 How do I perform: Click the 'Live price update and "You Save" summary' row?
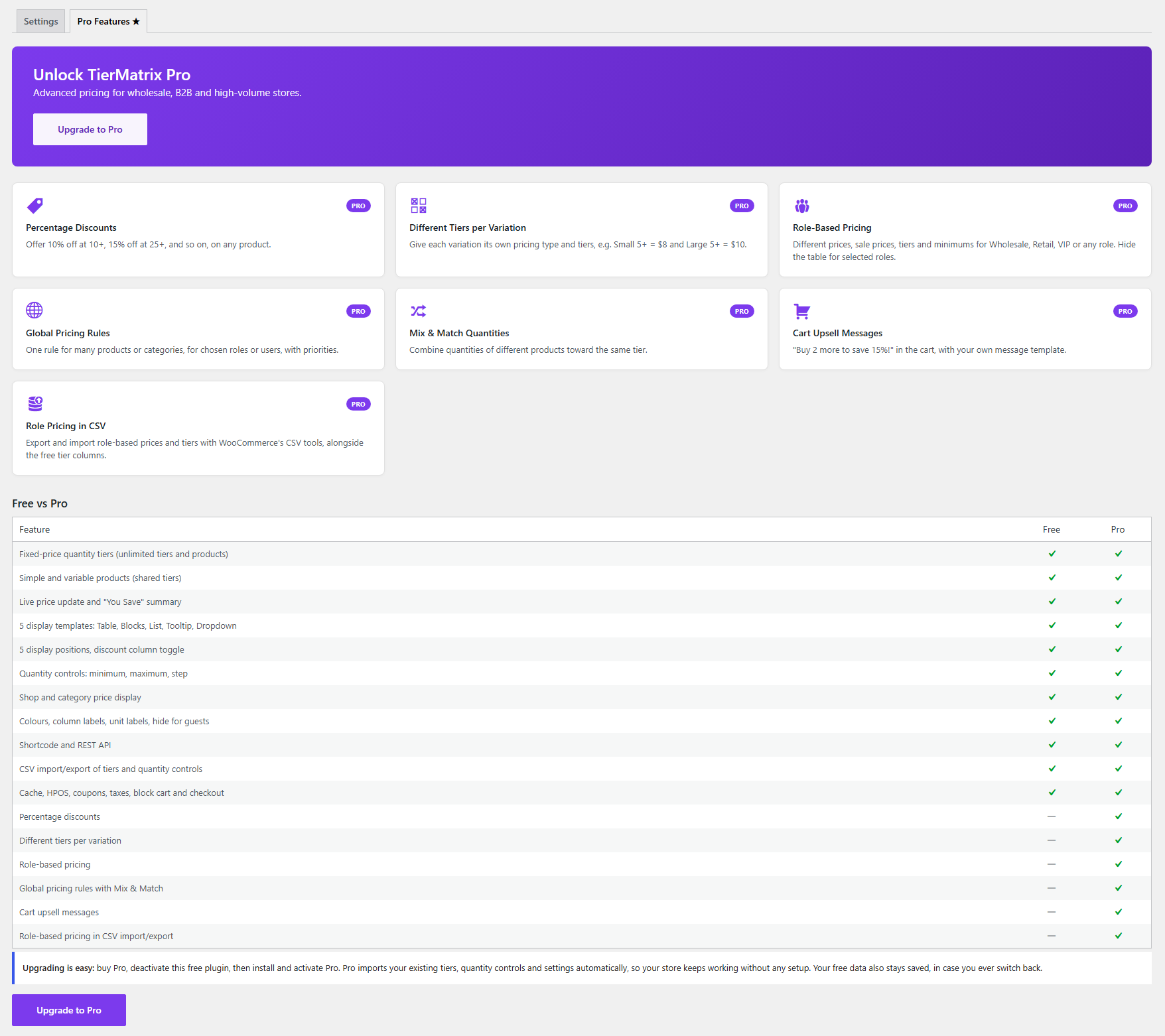click(x=582, y=602)
